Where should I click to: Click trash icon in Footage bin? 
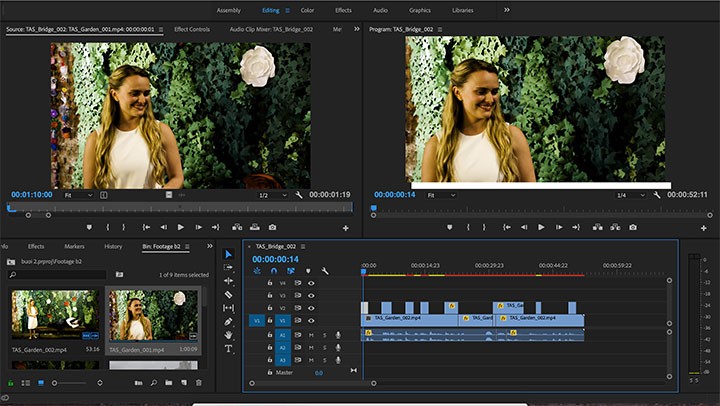[199, 383]
